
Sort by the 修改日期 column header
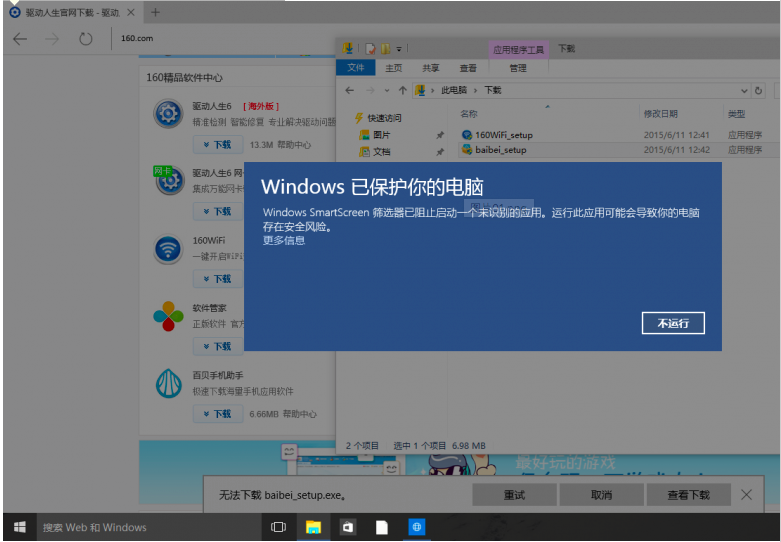point(660,114)
